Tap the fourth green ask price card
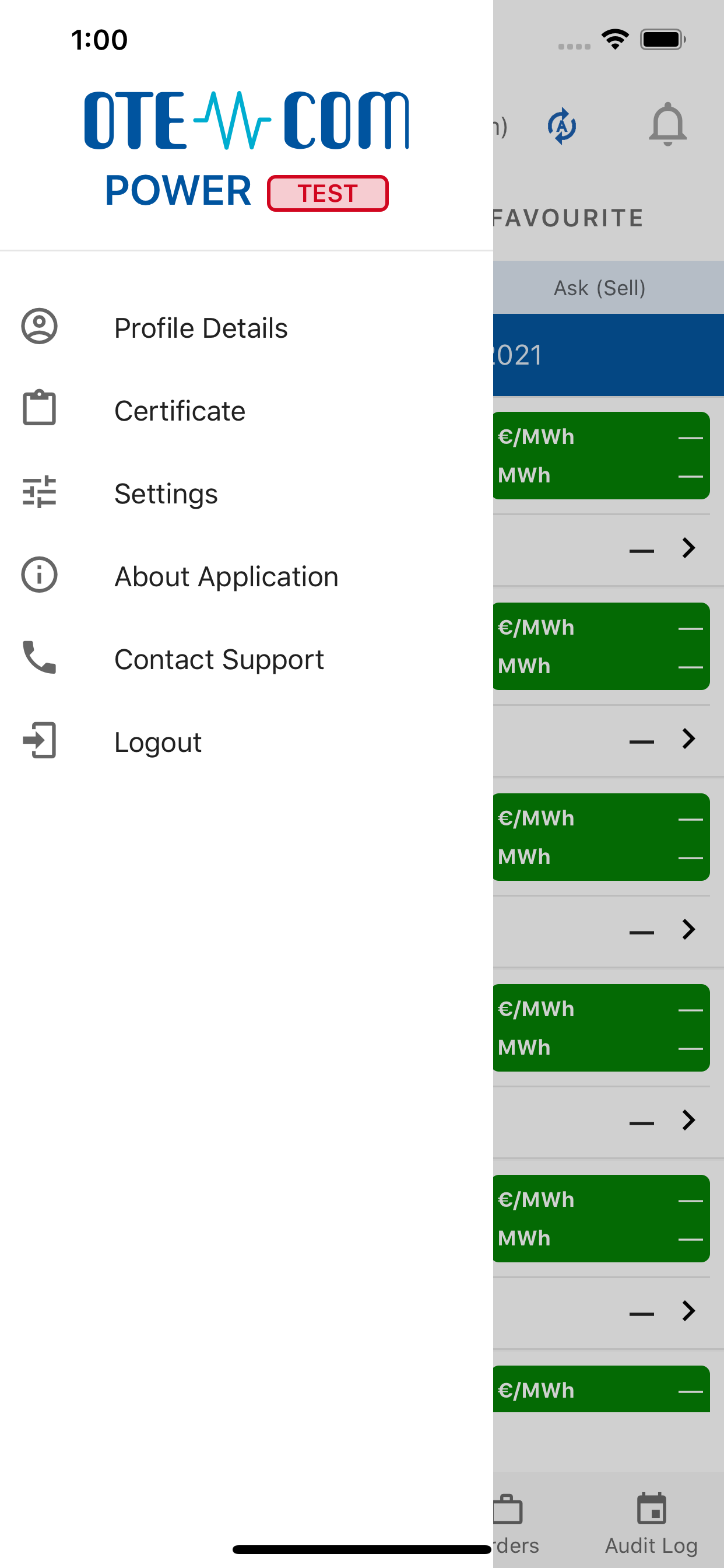 [x=600, y=1027]
